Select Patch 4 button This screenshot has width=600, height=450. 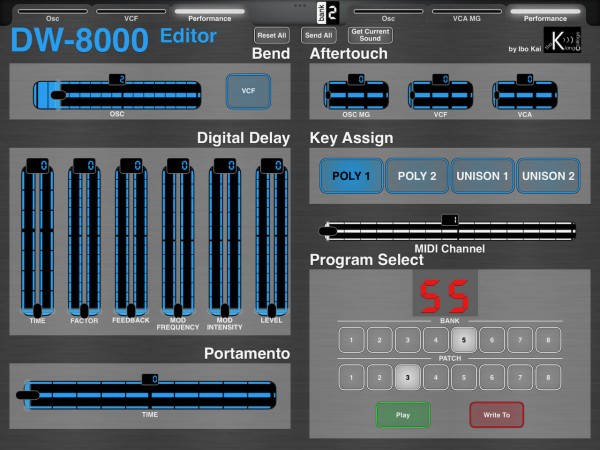click(x=435, y=377)
